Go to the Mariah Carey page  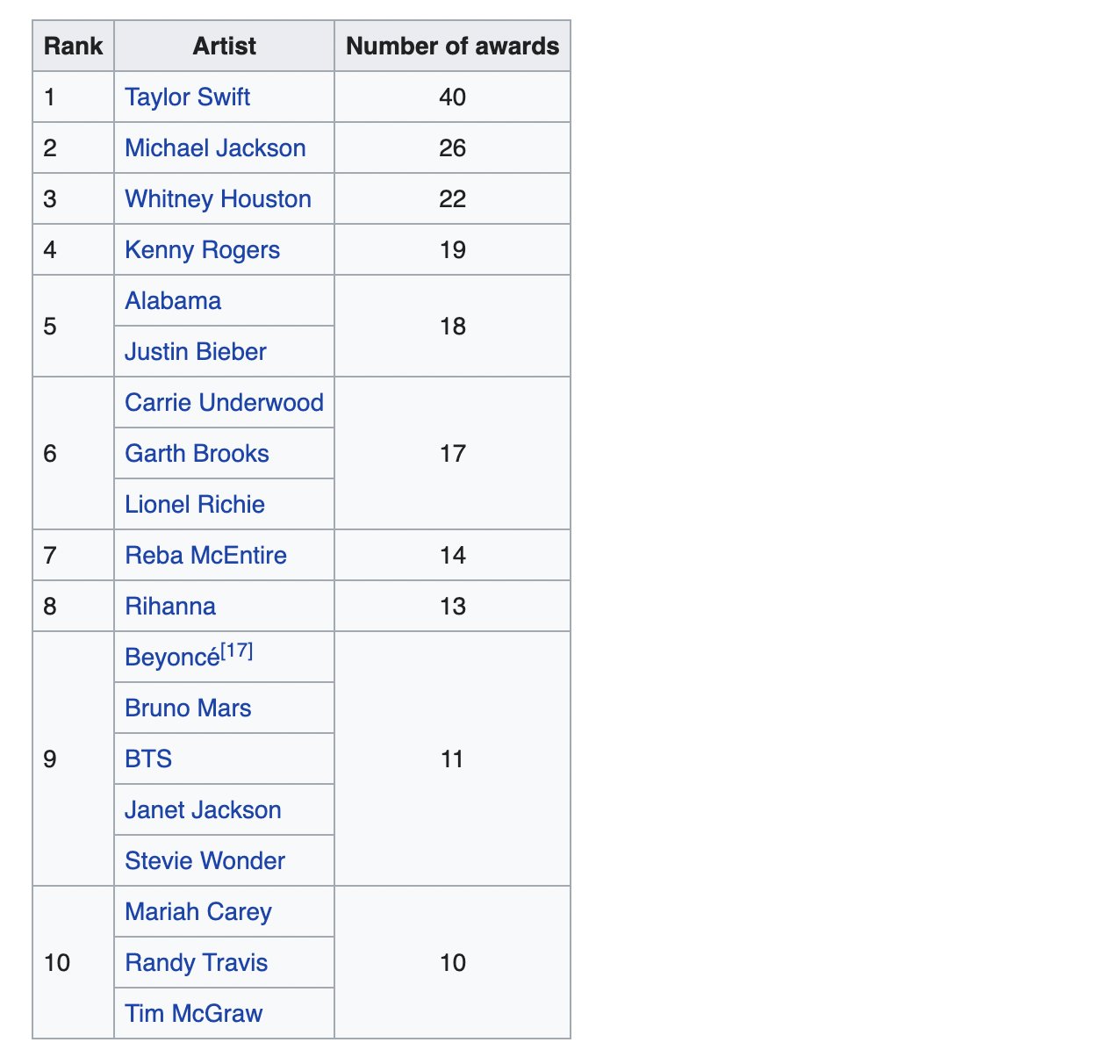(197, 912)
